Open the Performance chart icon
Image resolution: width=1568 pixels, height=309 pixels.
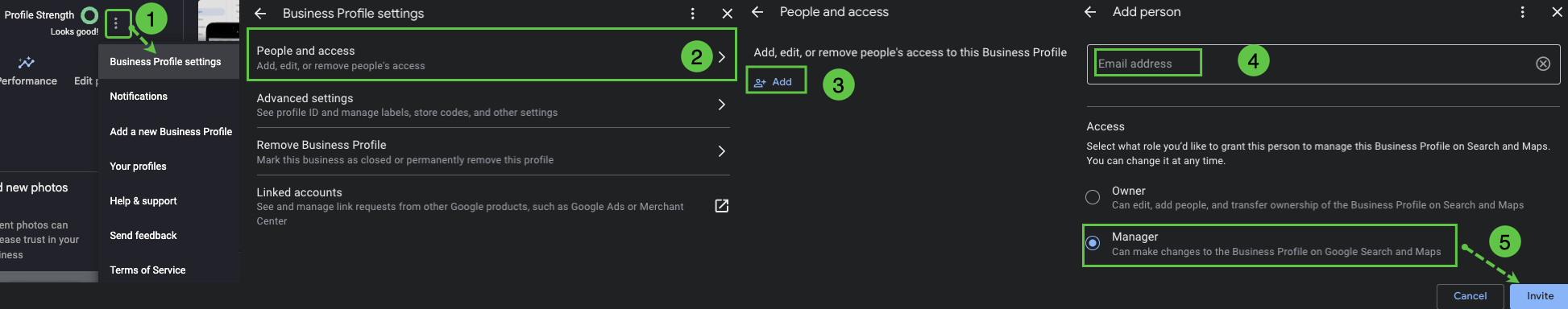point(26,63)
